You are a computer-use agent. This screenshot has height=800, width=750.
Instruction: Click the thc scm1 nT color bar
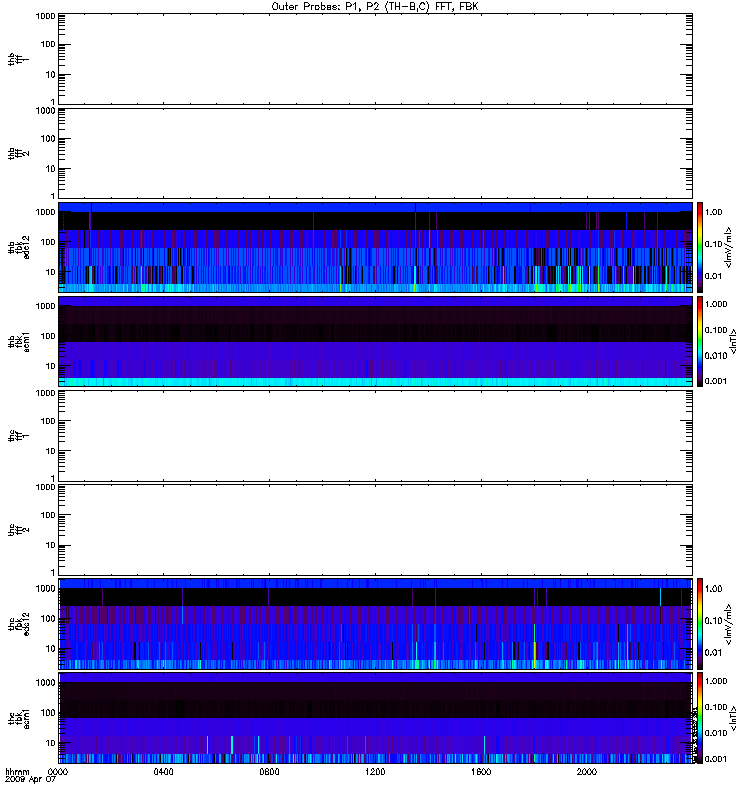[700, 718]
